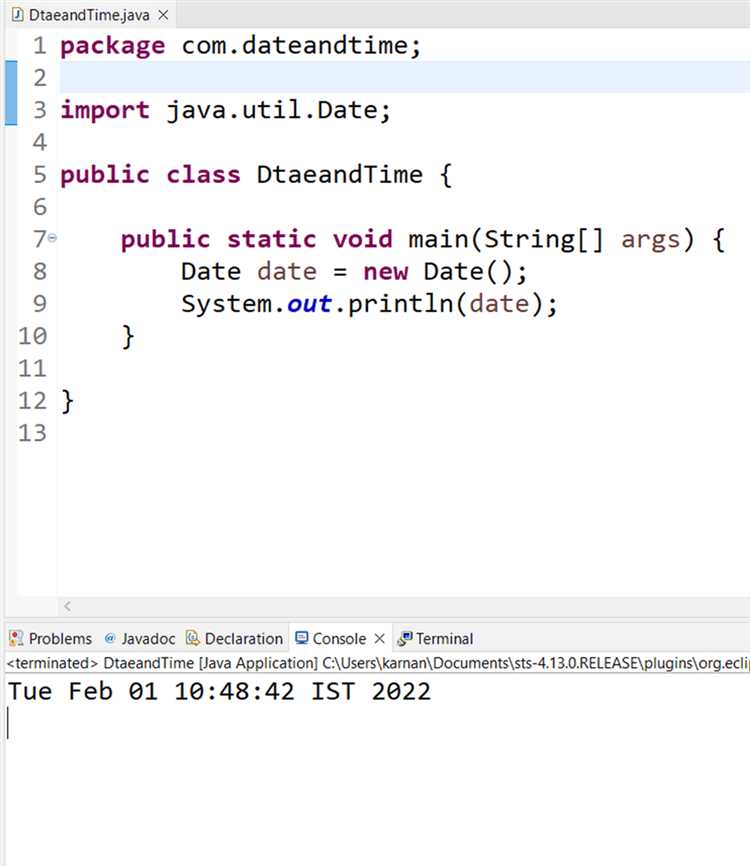Open the Problems view tab
The height and width of the screenshot is (866, 750).
[x=51, y=638]
